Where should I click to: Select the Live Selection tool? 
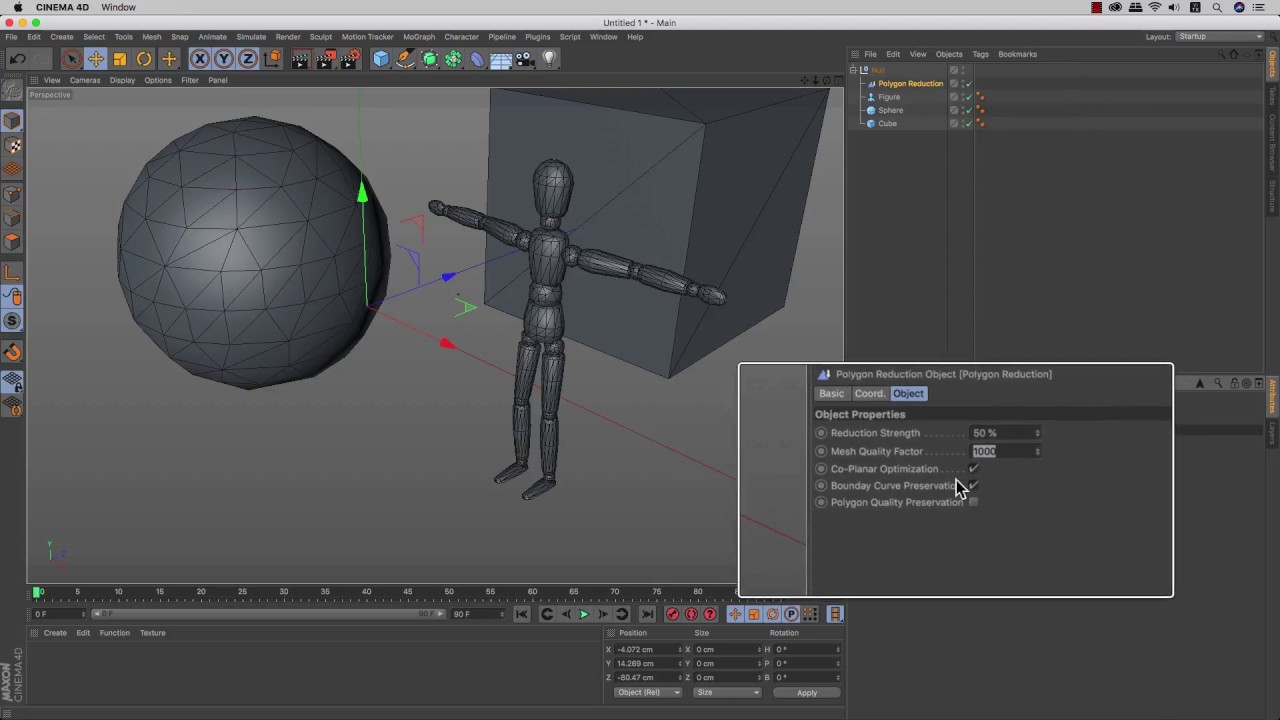coord(71,59)
